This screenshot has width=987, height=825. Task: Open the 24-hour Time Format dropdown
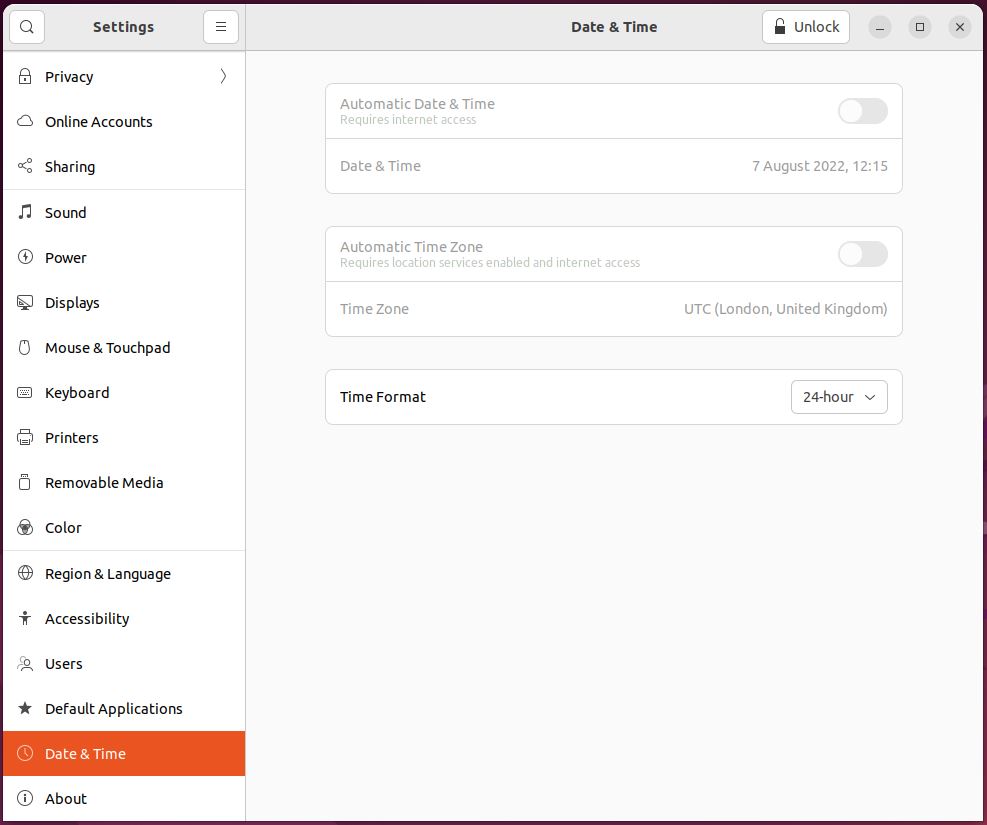tap(838, 397)
